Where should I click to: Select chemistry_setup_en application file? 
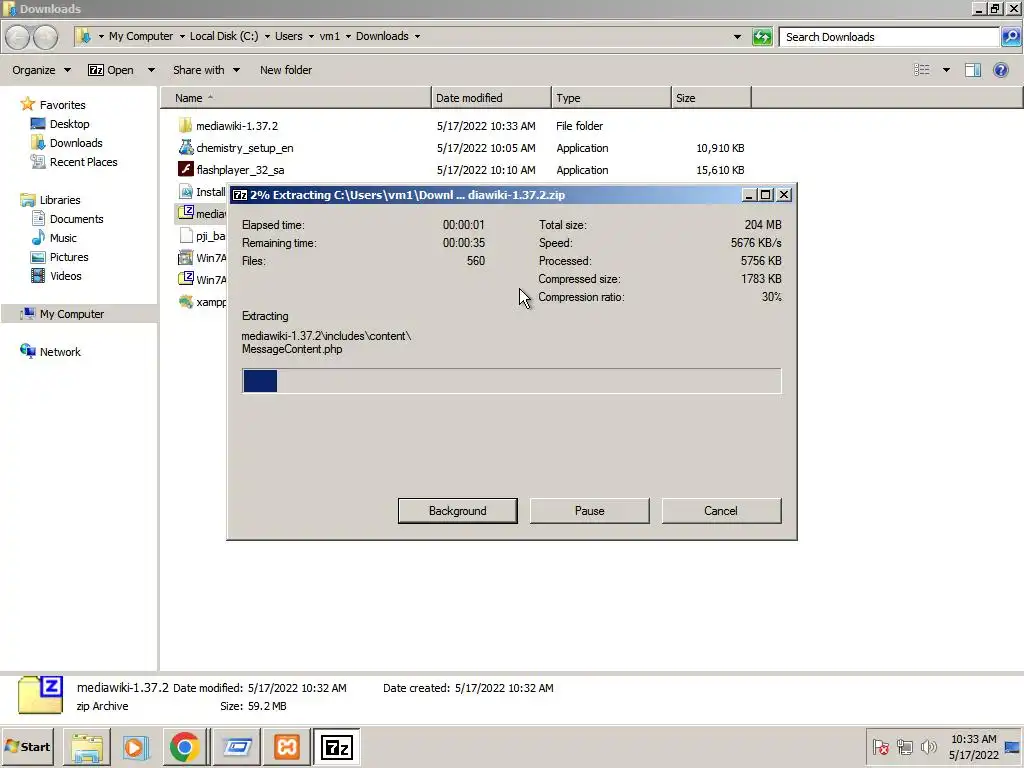pyautogui.click(x=245, y=148)
